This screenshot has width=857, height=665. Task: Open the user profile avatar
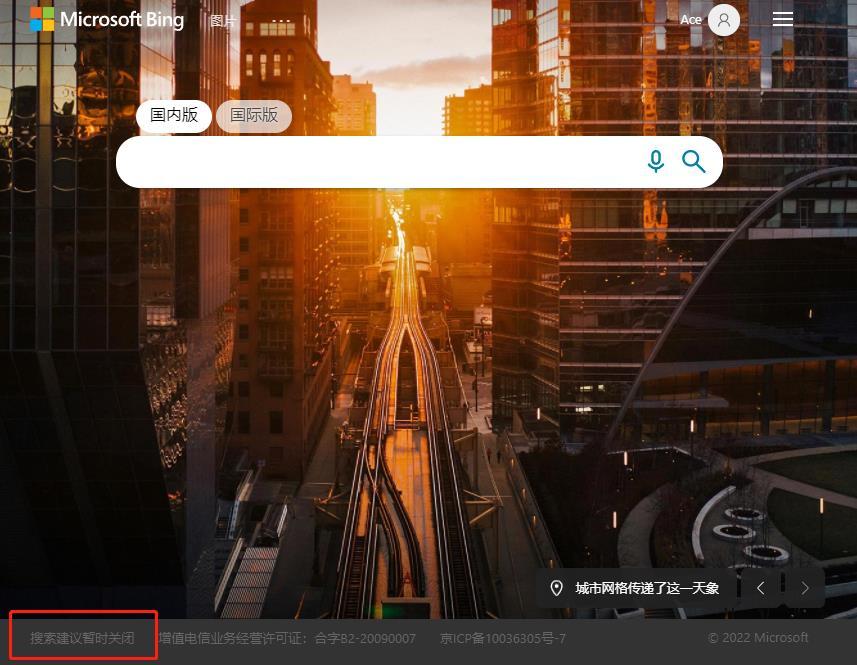724,20
